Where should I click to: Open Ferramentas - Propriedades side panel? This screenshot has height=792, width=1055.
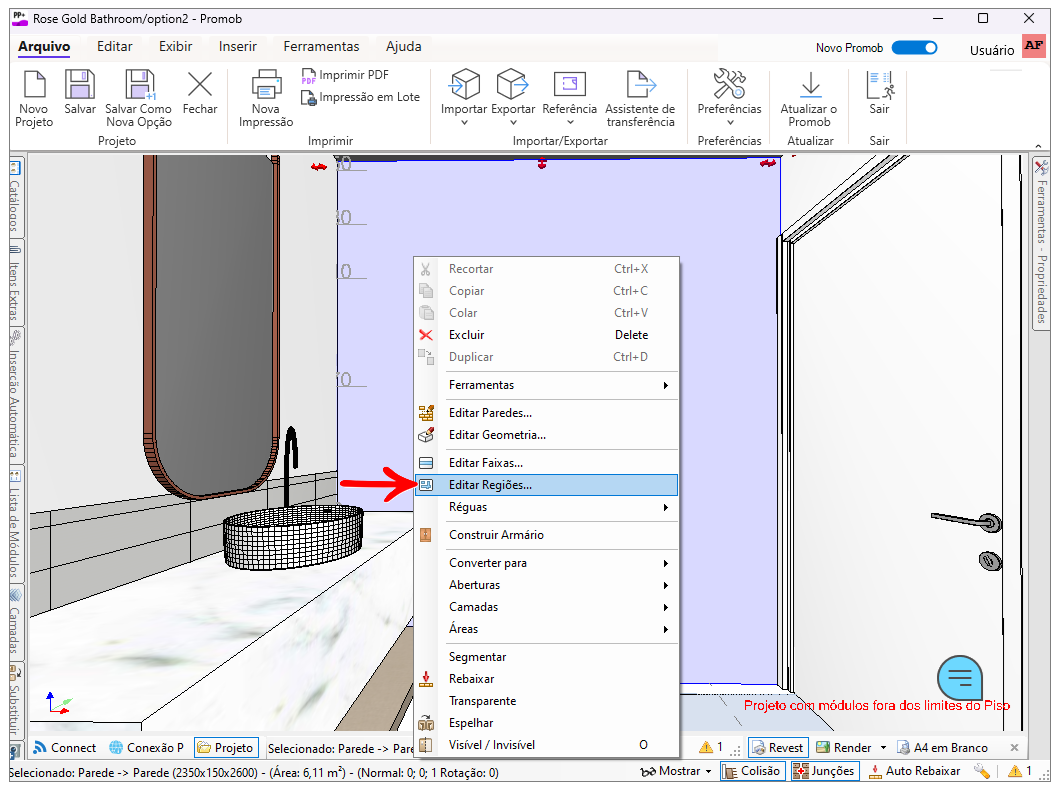1042,244
